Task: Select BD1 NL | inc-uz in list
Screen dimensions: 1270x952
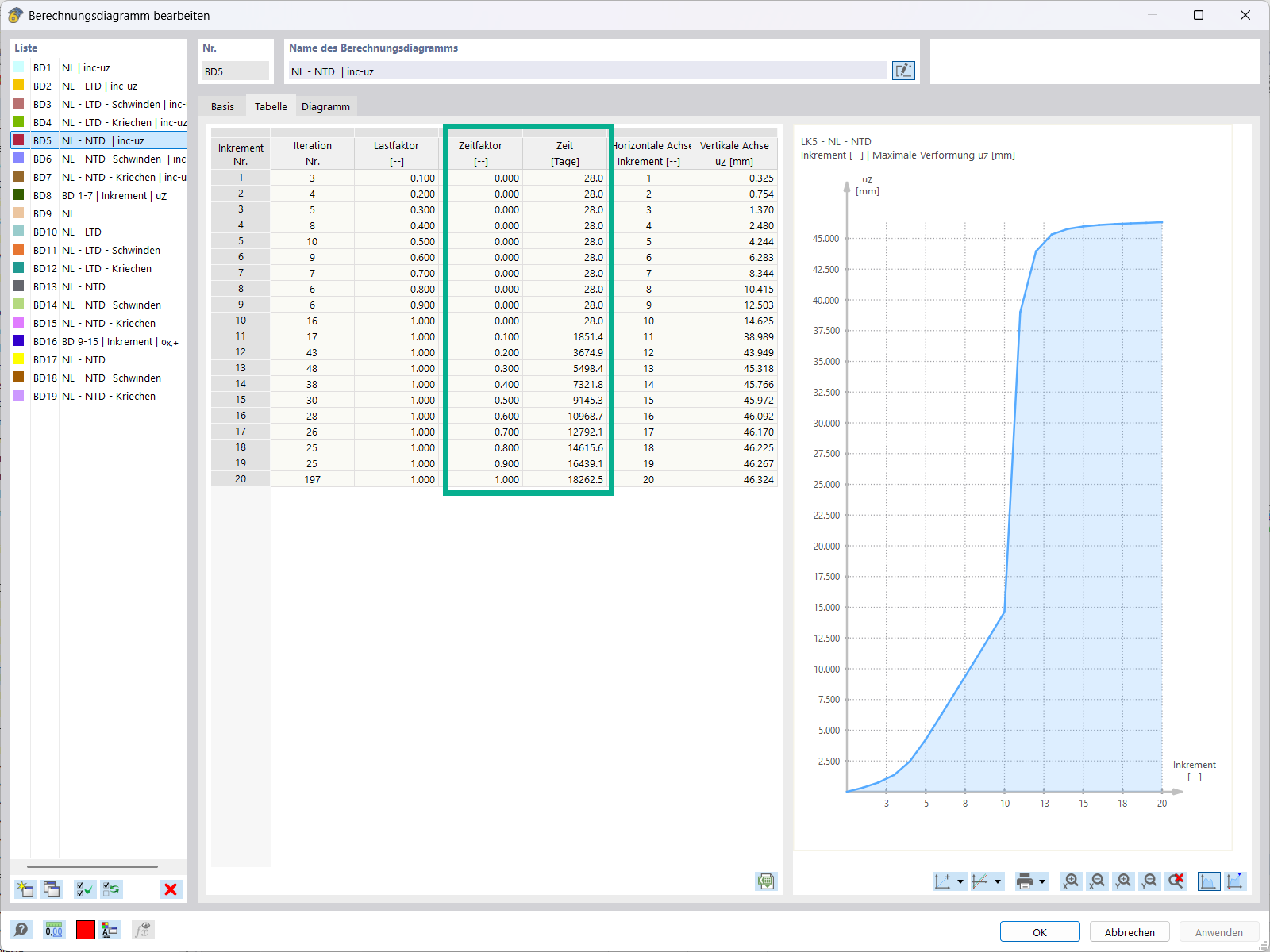Action: (x=99, y=67)
